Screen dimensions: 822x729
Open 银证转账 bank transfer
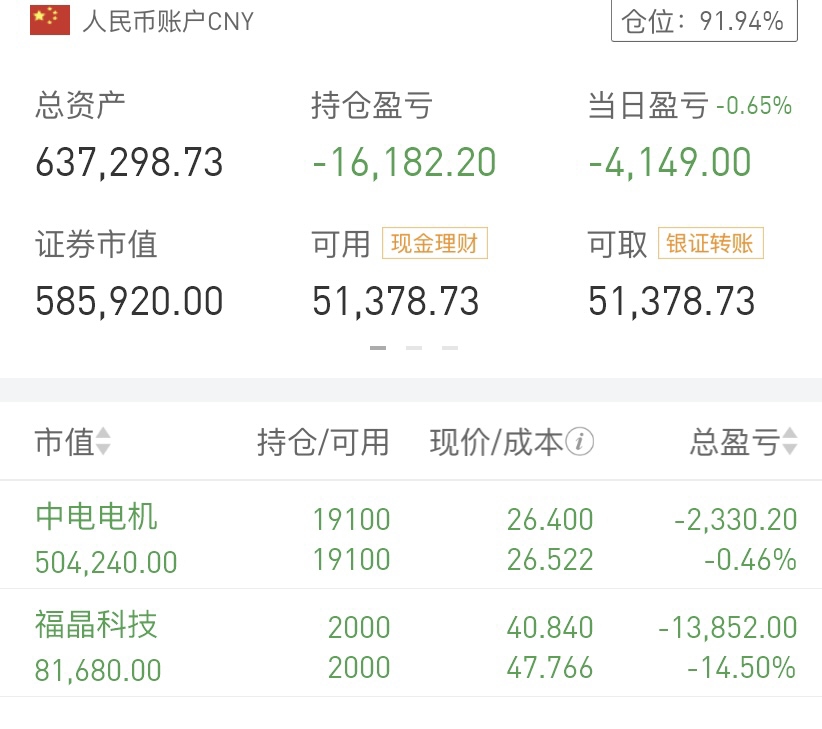pos(710,243)
